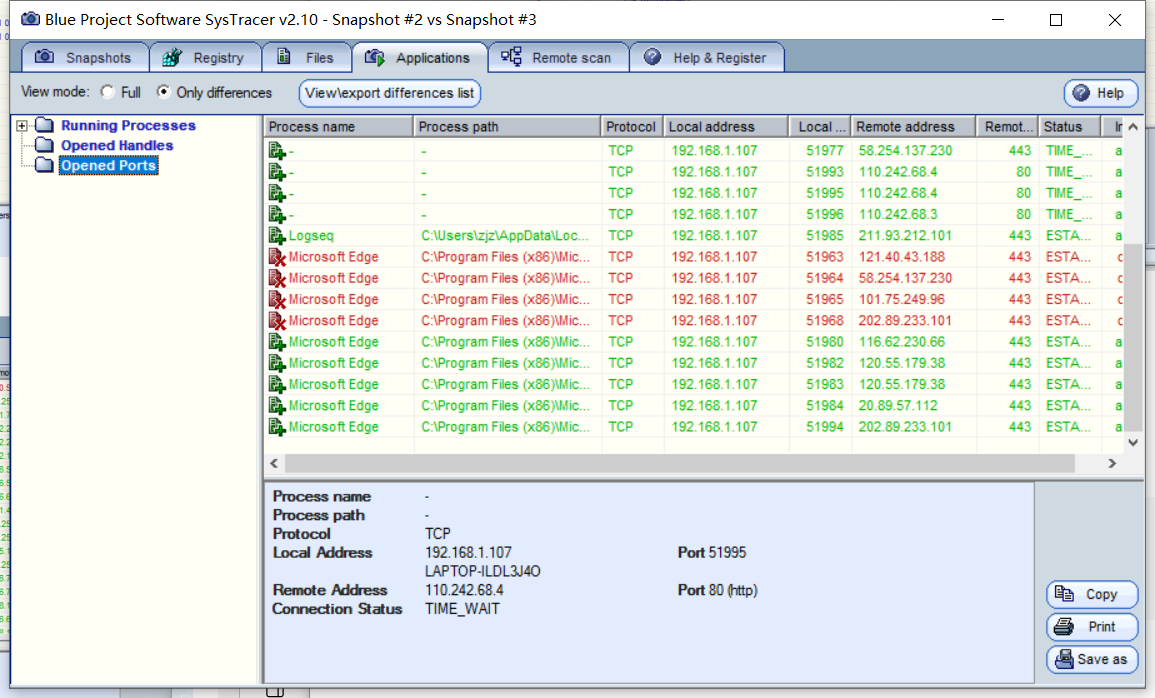The height and width of the screenshot is (698, 1155).
Task: Click remote address 121.40.43.188
Action: point(903,257)
